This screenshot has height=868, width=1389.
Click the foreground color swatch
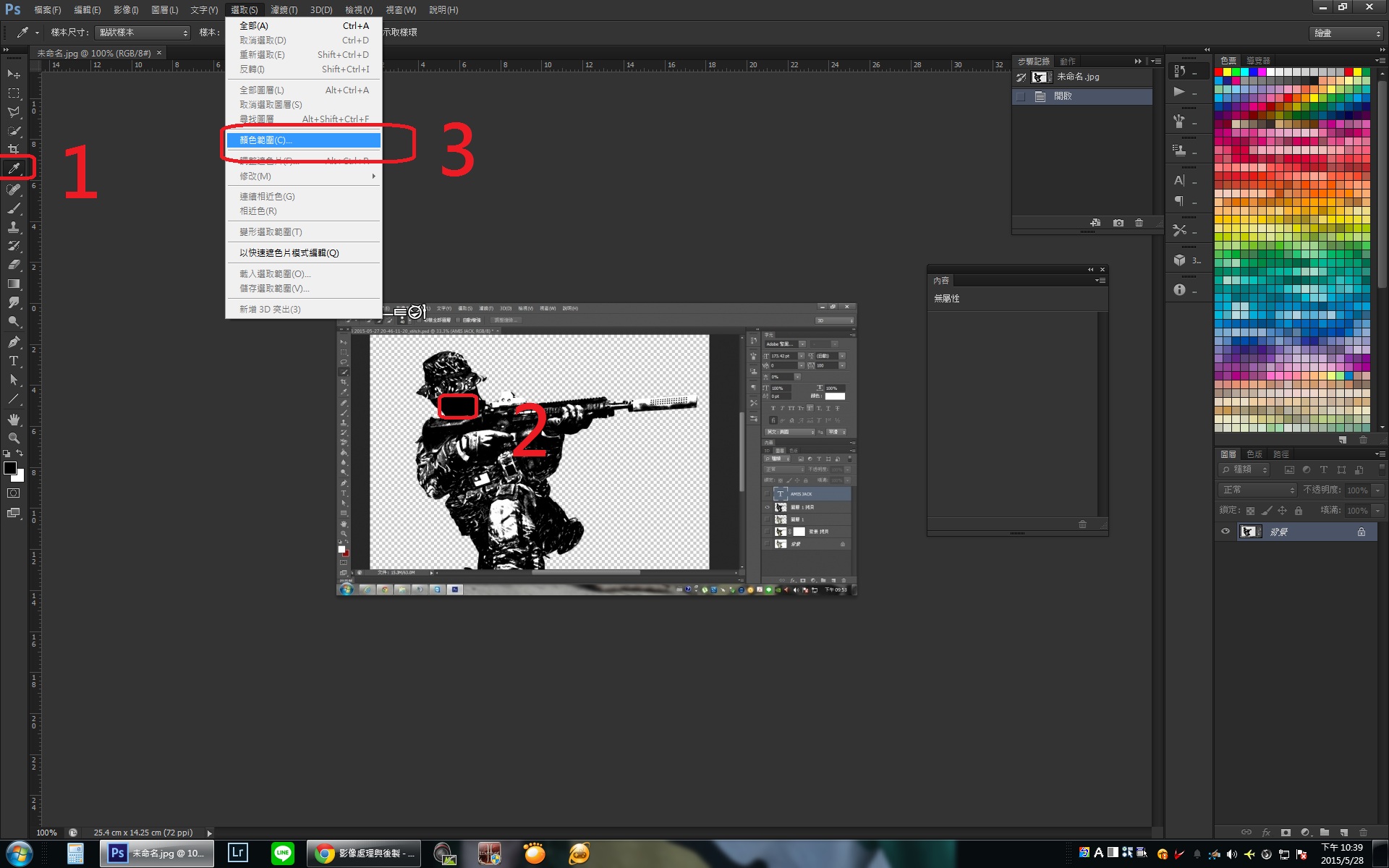coord(10,468)
